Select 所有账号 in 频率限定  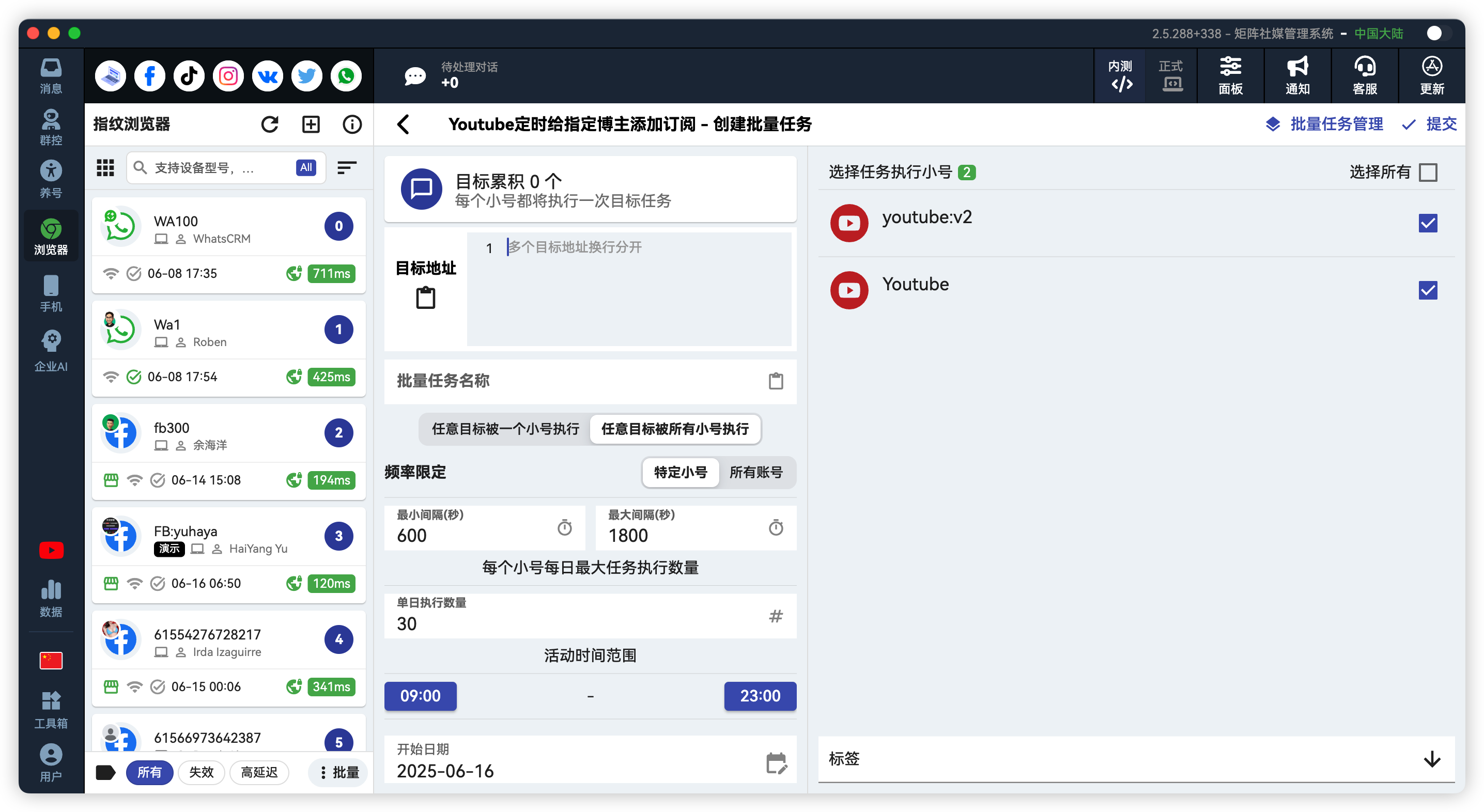click(757, 472)
